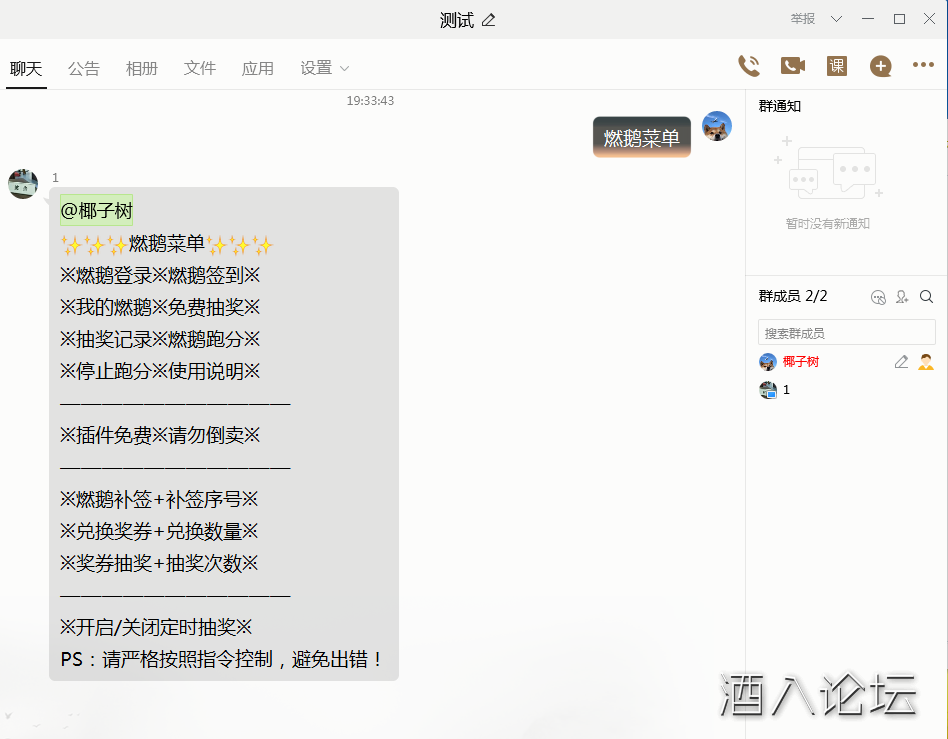Open the title bar chevron dropdown menu
The image size is (948, 739).
point(837,19)
